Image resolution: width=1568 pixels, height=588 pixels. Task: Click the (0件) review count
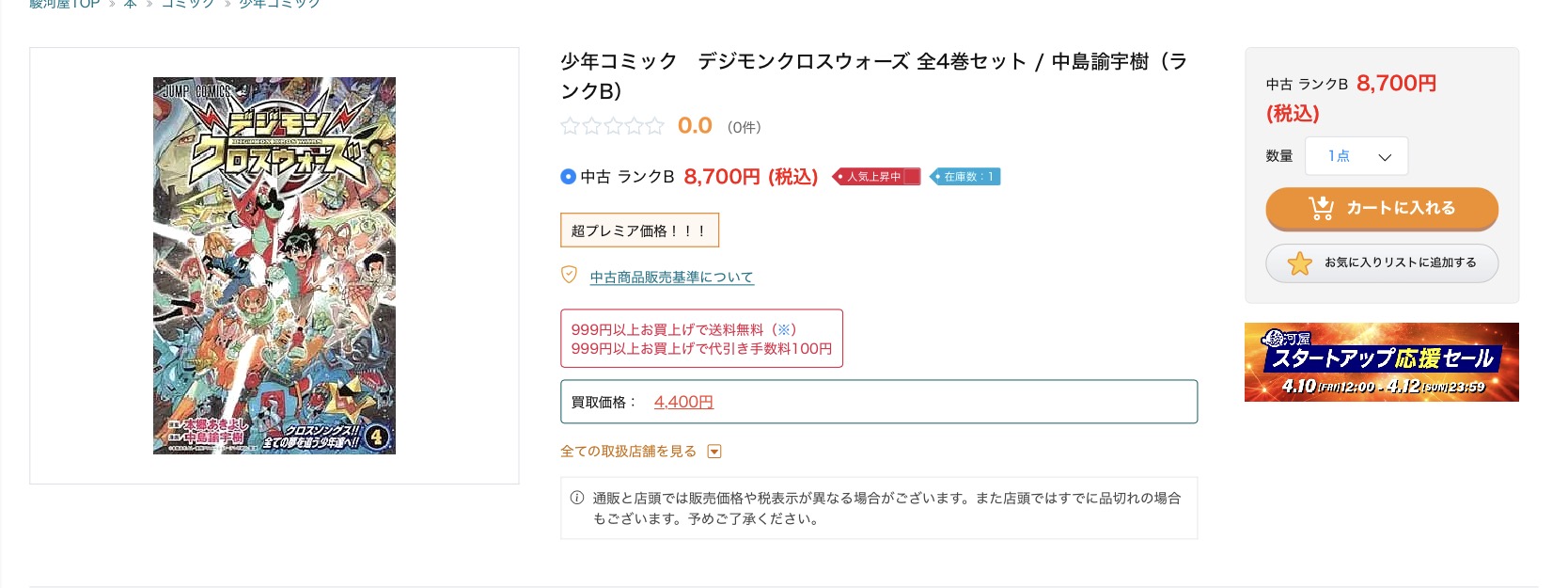click(x=744, y=127)
